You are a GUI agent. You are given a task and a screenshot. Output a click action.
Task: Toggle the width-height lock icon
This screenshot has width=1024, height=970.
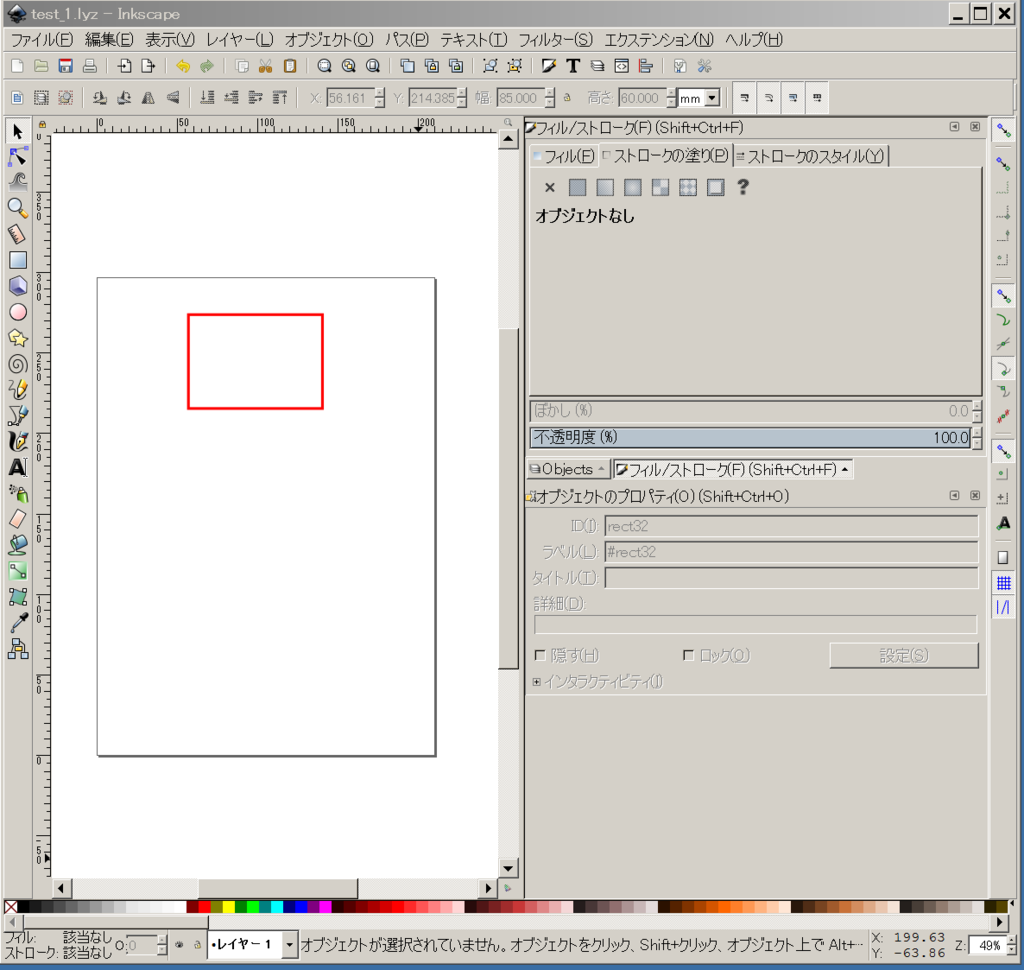coord(568,98)
